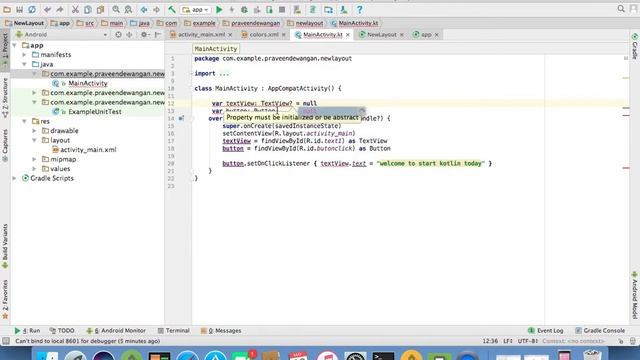Open the Run tool window
This screenshot has width=640, height=360.
[27, 331]
